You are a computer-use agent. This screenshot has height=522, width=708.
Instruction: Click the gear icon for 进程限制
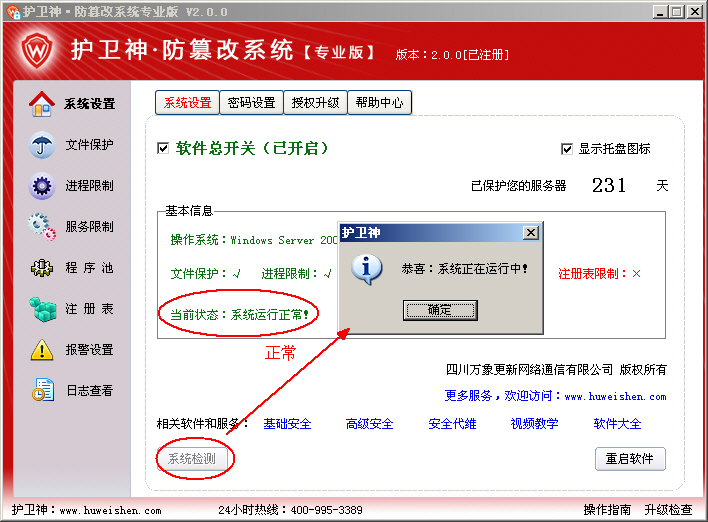tap(42, 186)
